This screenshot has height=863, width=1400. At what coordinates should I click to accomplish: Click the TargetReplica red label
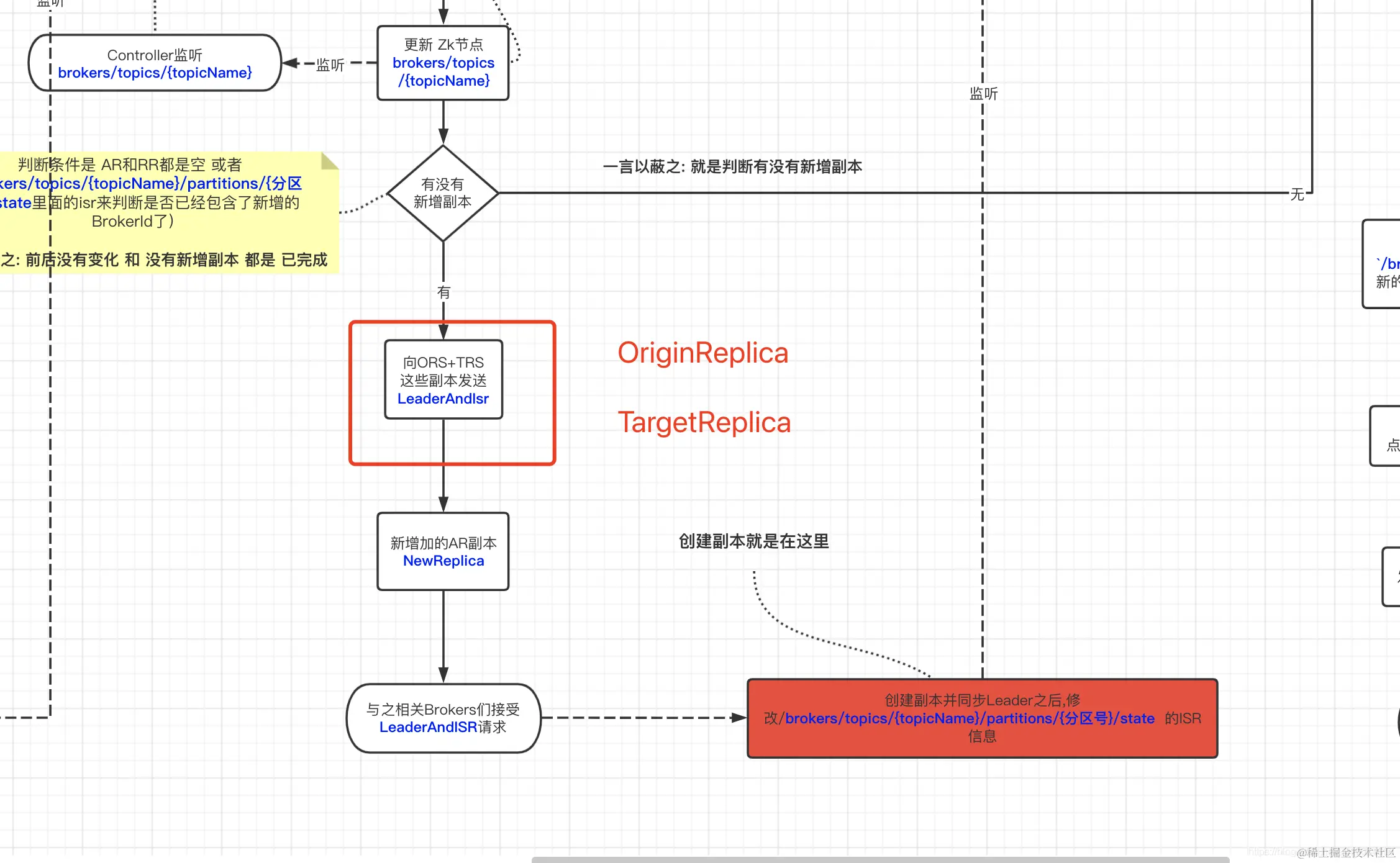coord(705,422)
